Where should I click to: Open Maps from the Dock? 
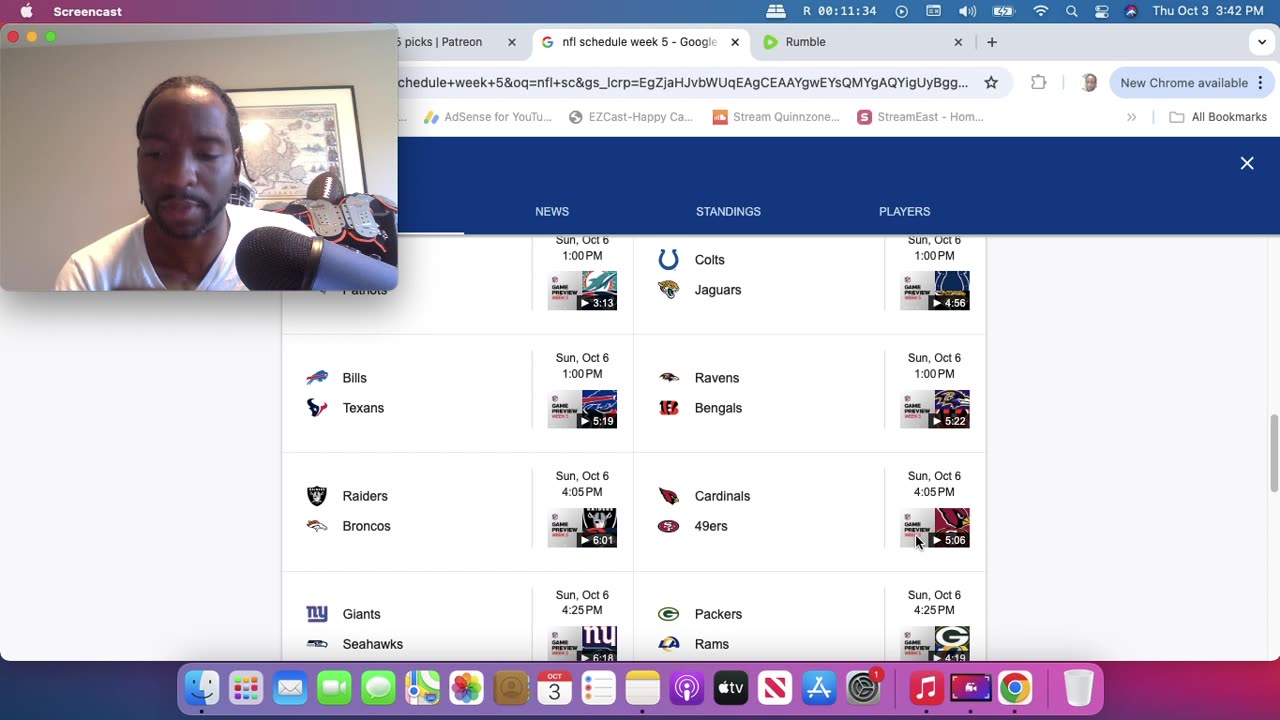[x=422, y=688]
